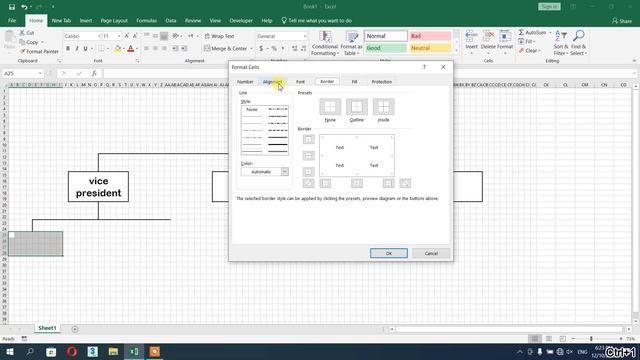
Task: Click Delete cells icon in Cells group
Action: pos(488,37)
